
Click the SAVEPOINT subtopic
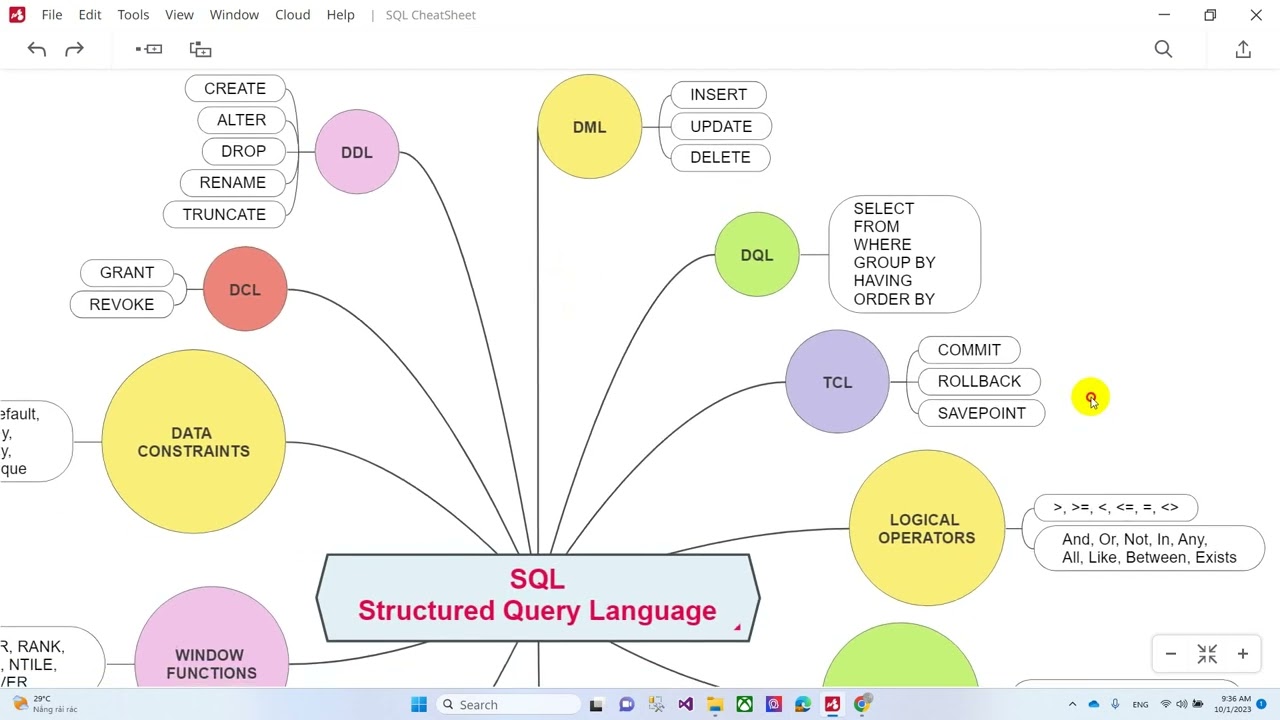[x=981, y=414]
